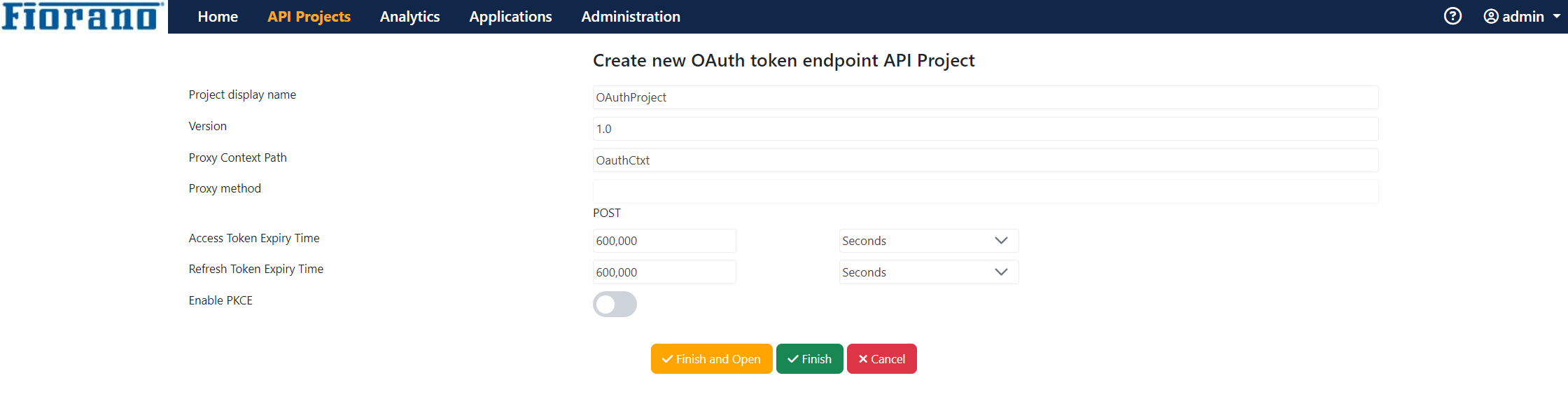Go to the Home menu
1568x413 pixels.
pos(218,17)
